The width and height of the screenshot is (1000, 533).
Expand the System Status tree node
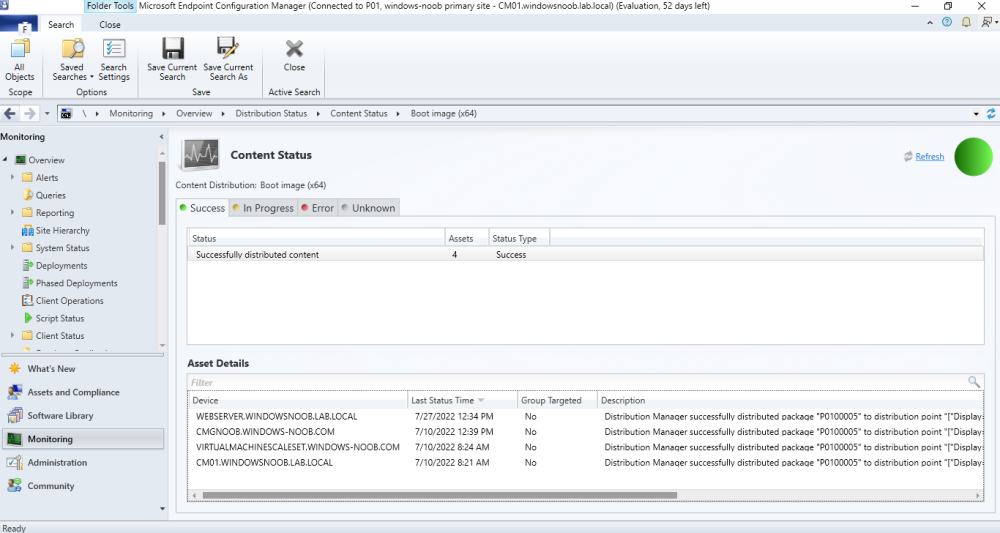tap(13, 248)
